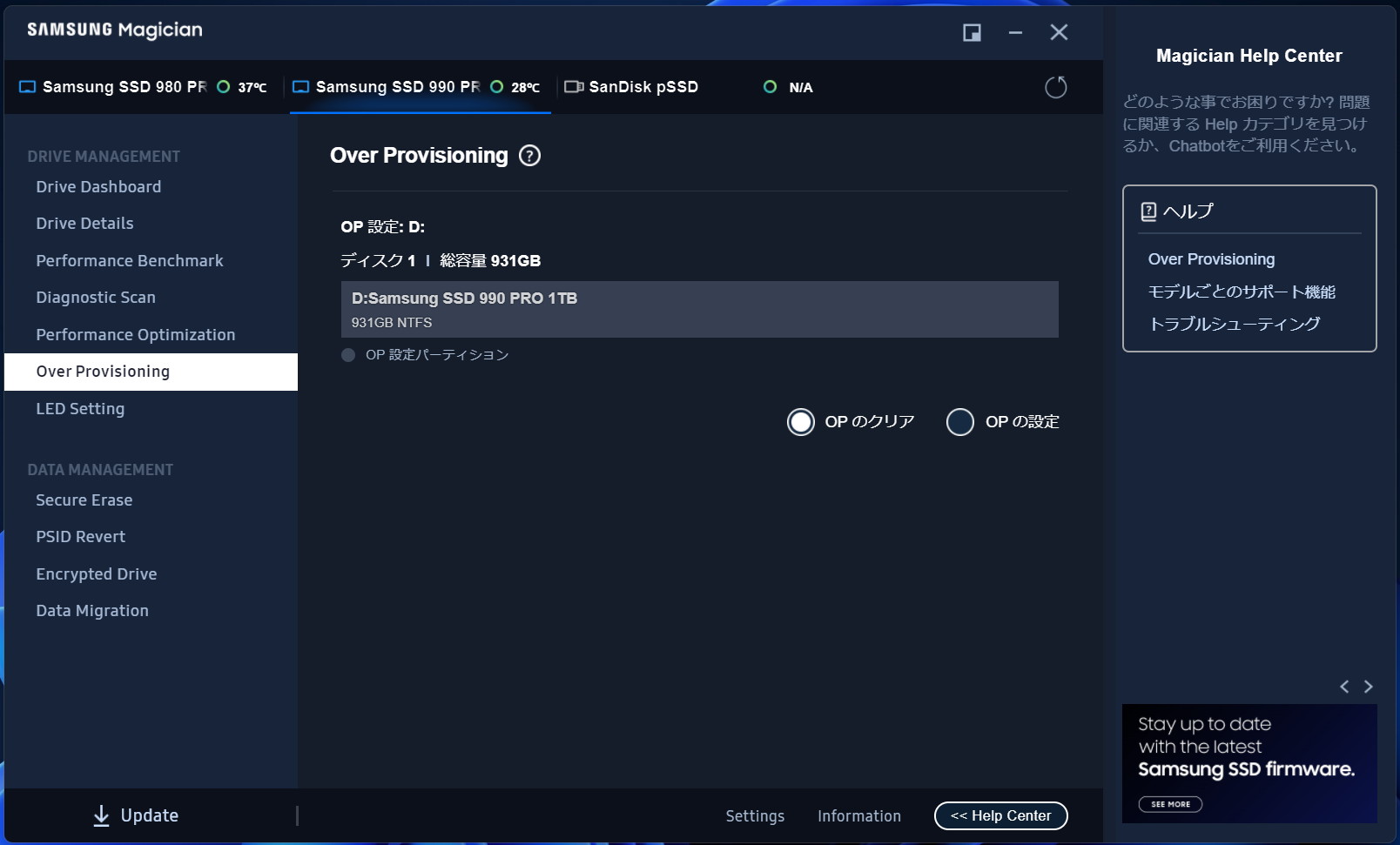Image resolution: width=1400 pixels, height=845 pixels.
Task: Open Diagnostic Scan page
Action: point(96,298)
